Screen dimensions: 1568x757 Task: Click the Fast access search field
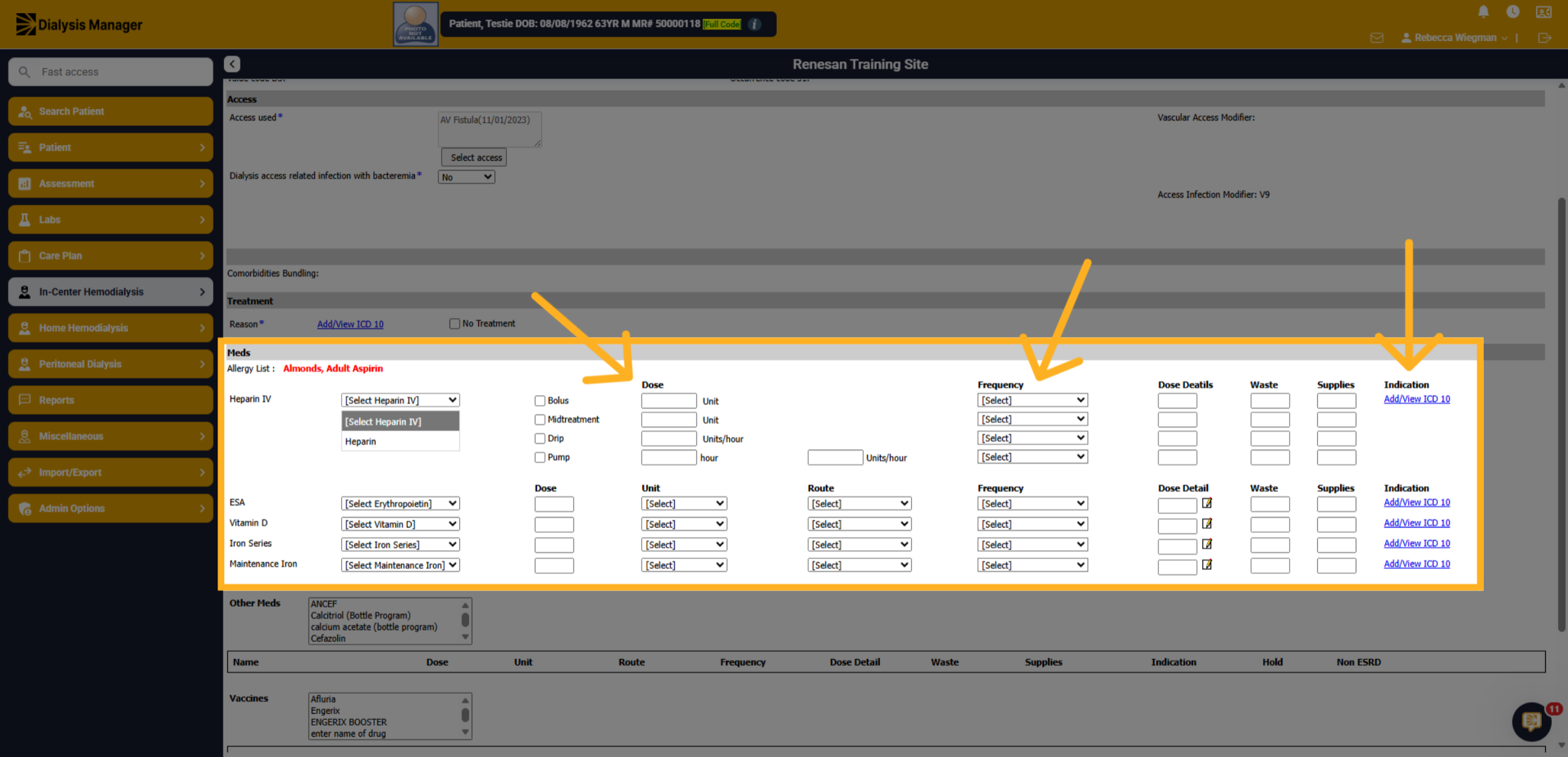[110, 72]
